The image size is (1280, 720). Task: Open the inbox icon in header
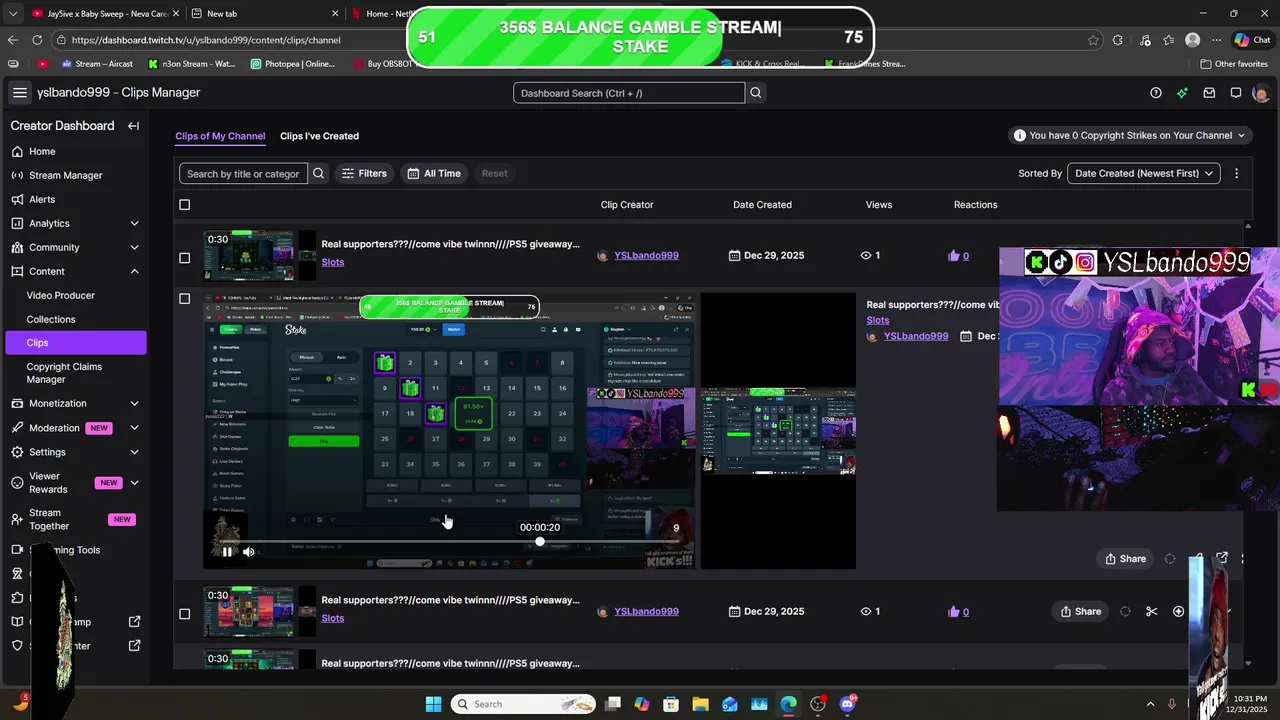point(1209,93)
